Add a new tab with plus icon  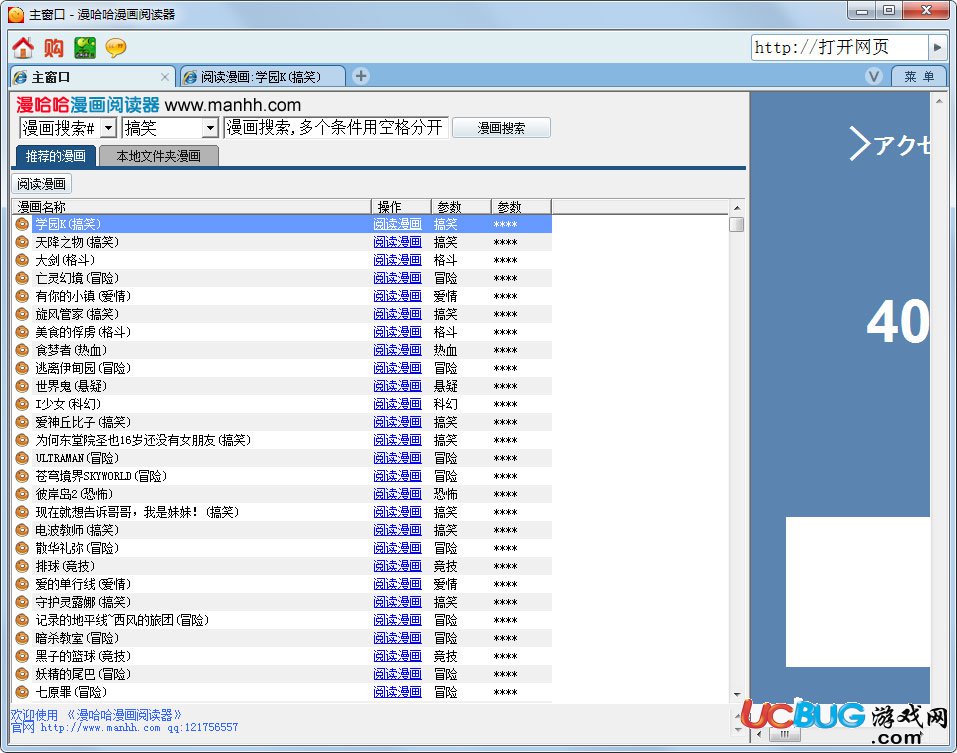[361, 76]
